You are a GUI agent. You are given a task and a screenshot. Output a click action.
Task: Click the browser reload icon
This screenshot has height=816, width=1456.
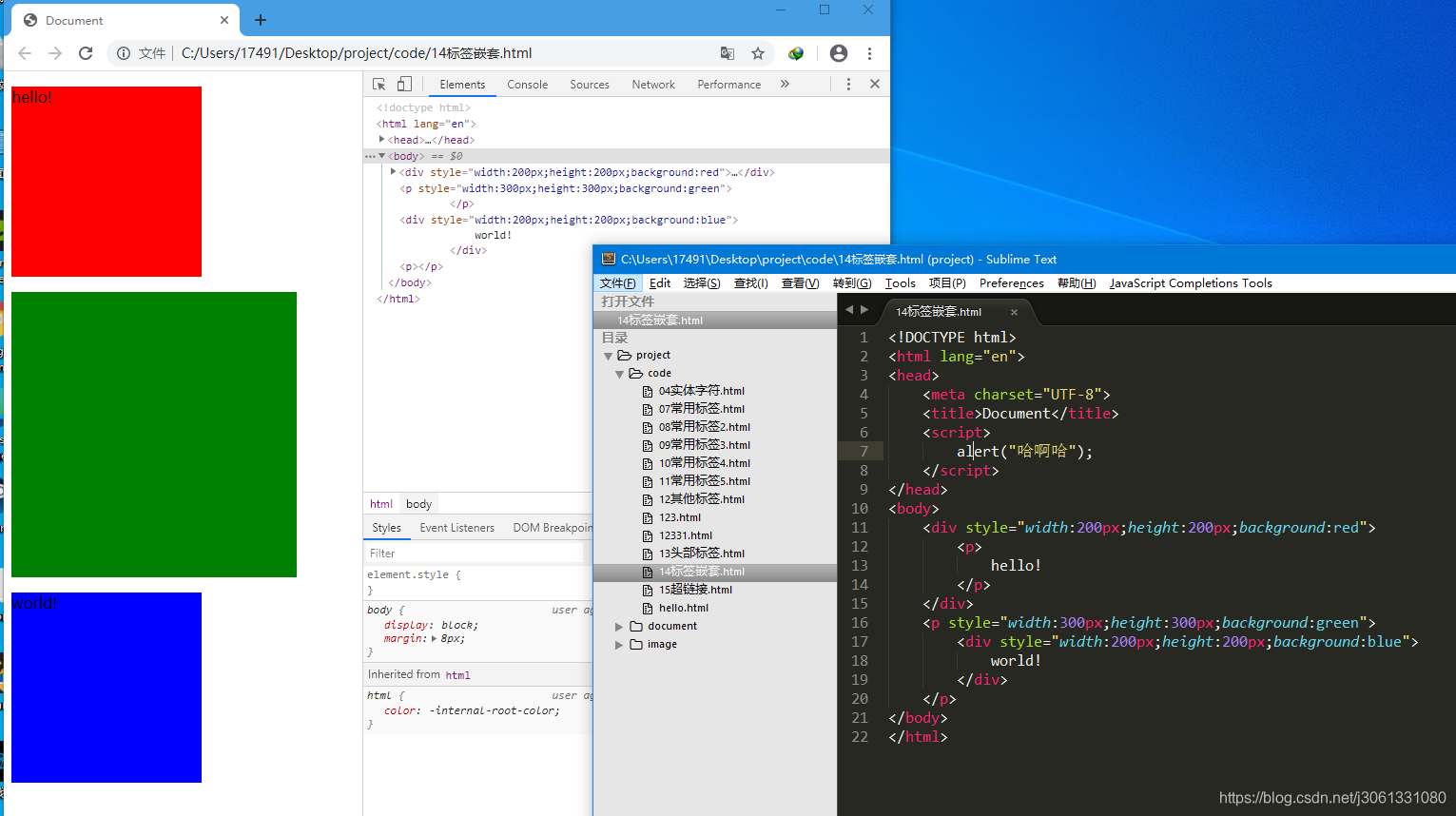86,53
